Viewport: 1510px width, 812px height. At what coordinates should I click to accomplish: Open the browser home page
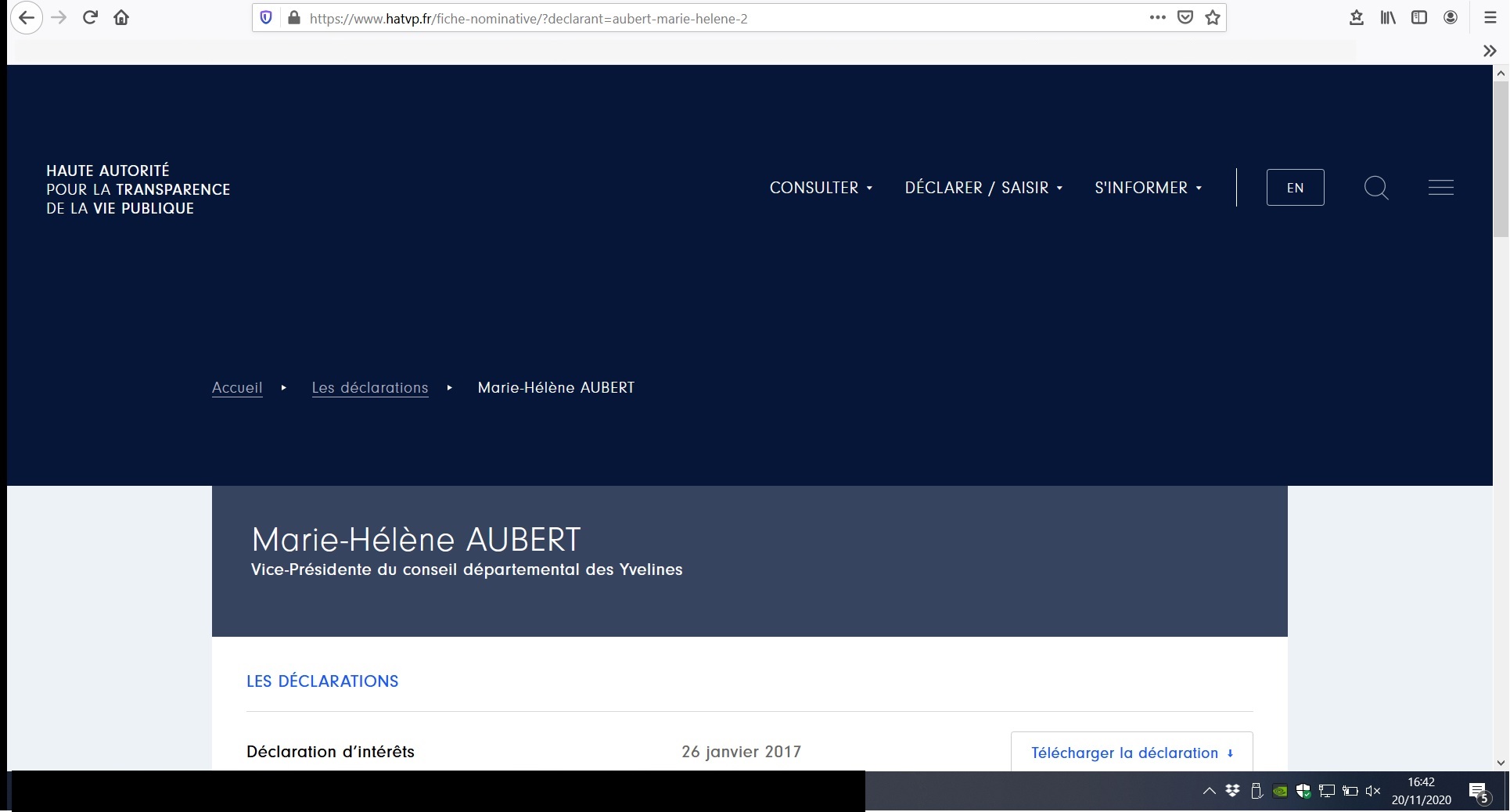pyautogui.click(x=121, y=17)
